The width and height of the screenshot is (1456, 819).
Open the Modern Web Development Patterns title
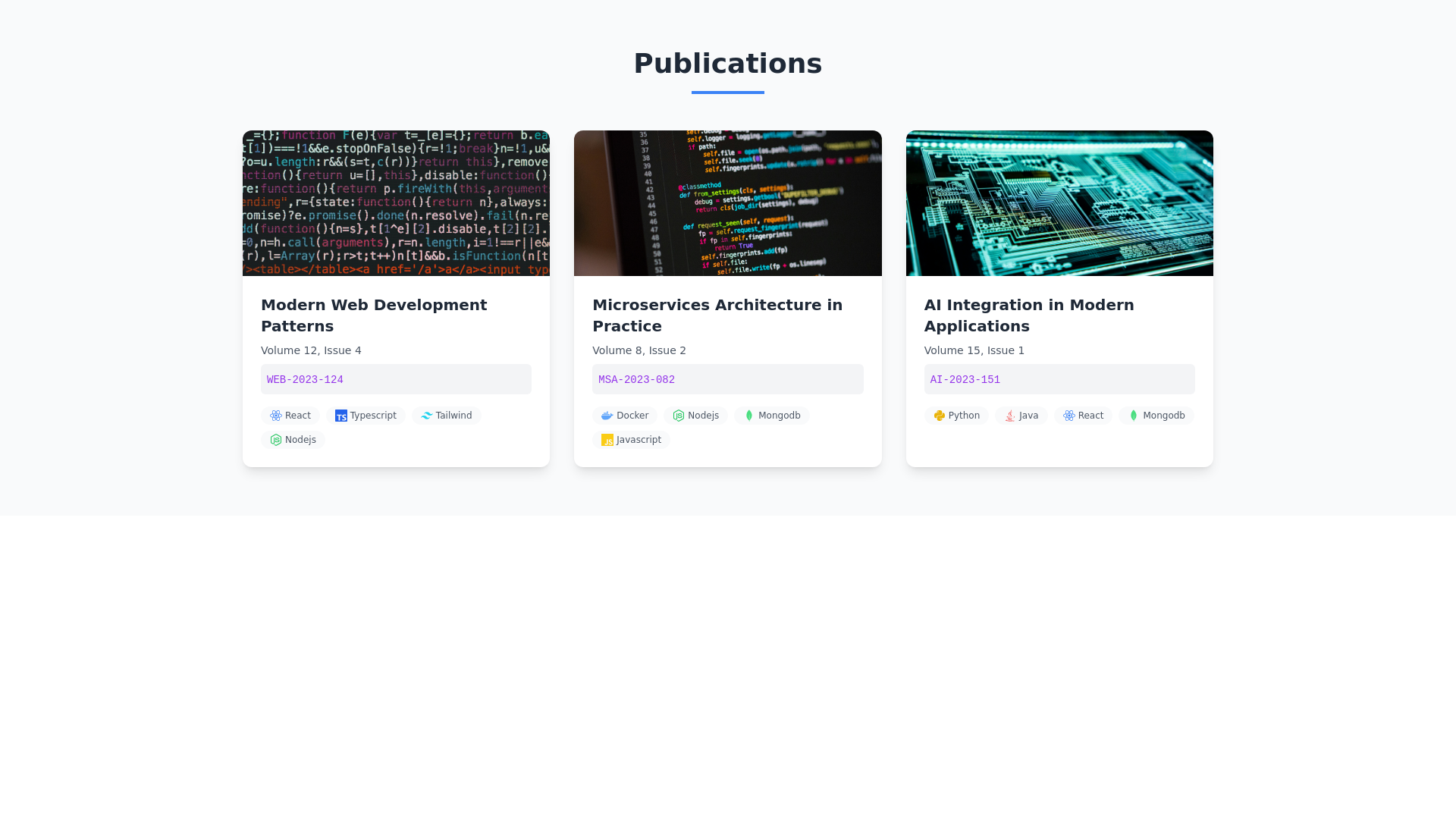[x=374, y=315]
